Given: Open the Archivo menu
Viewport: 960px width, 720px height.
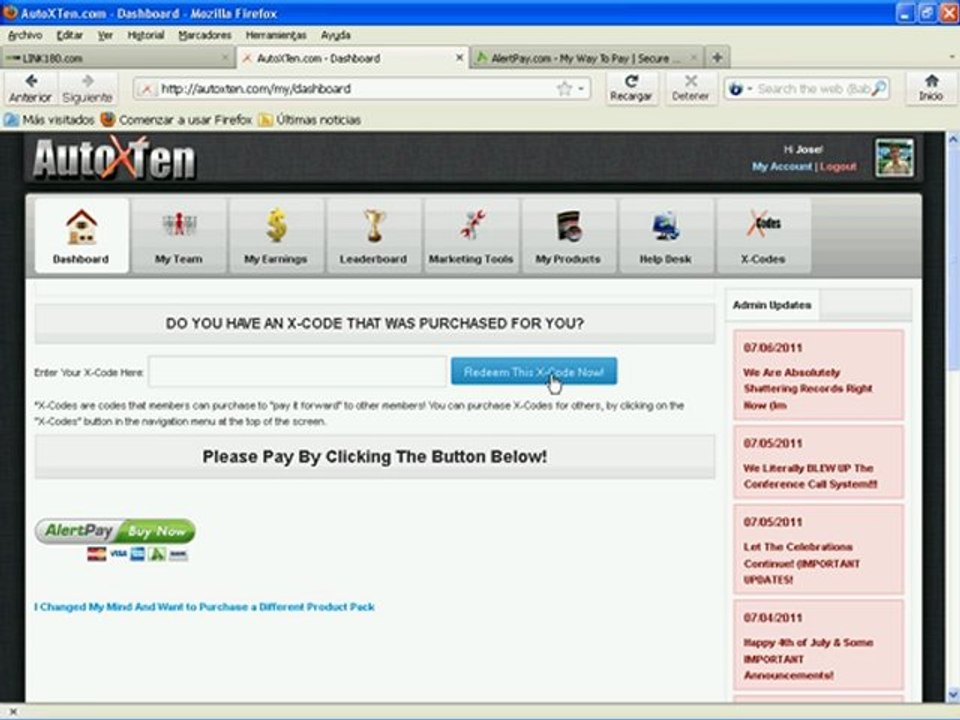Looking at the screenshot, I should 25,35.
